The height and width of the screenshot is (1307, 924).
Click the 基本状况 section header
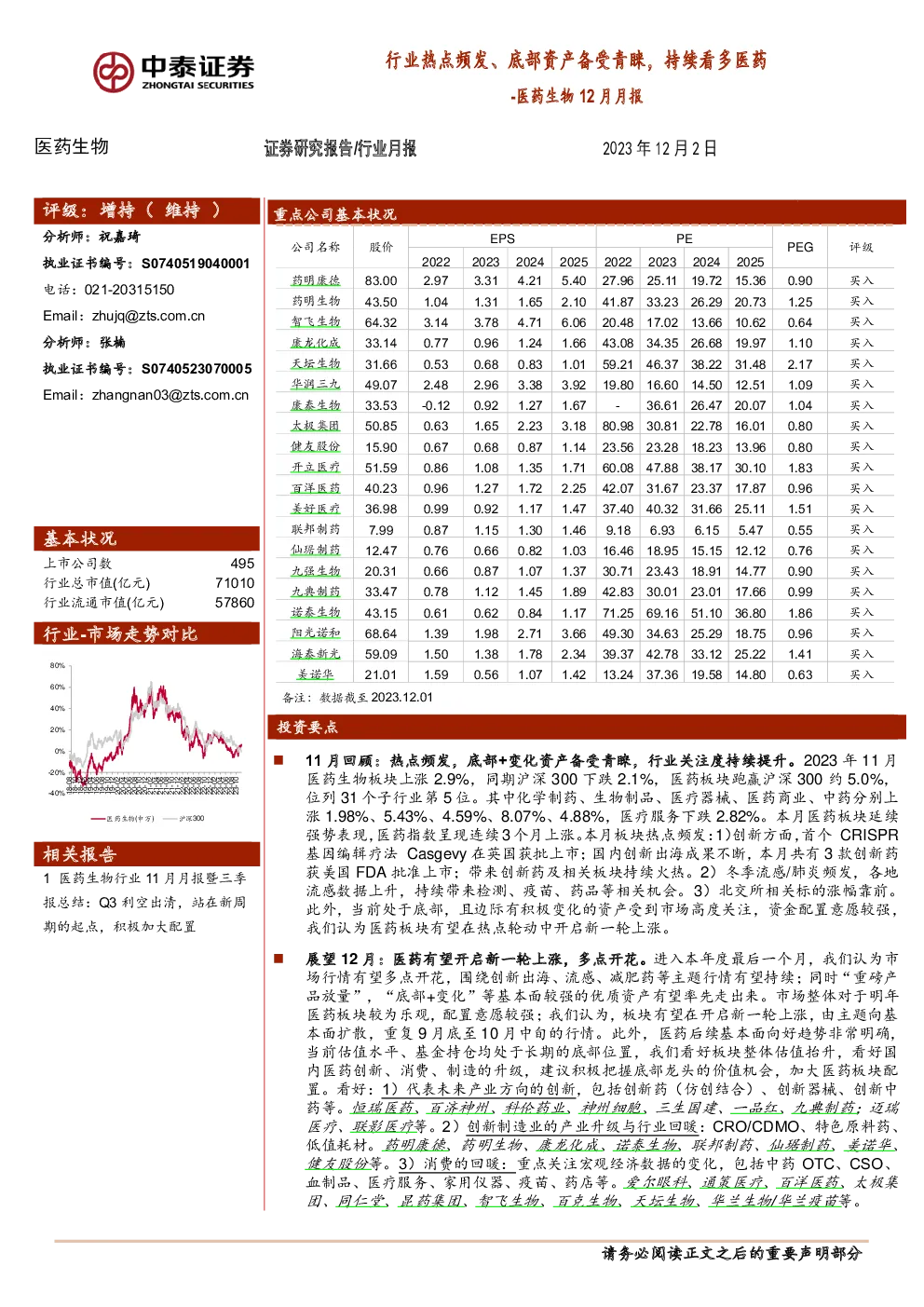pyautogui.click(x=147, y=538)
